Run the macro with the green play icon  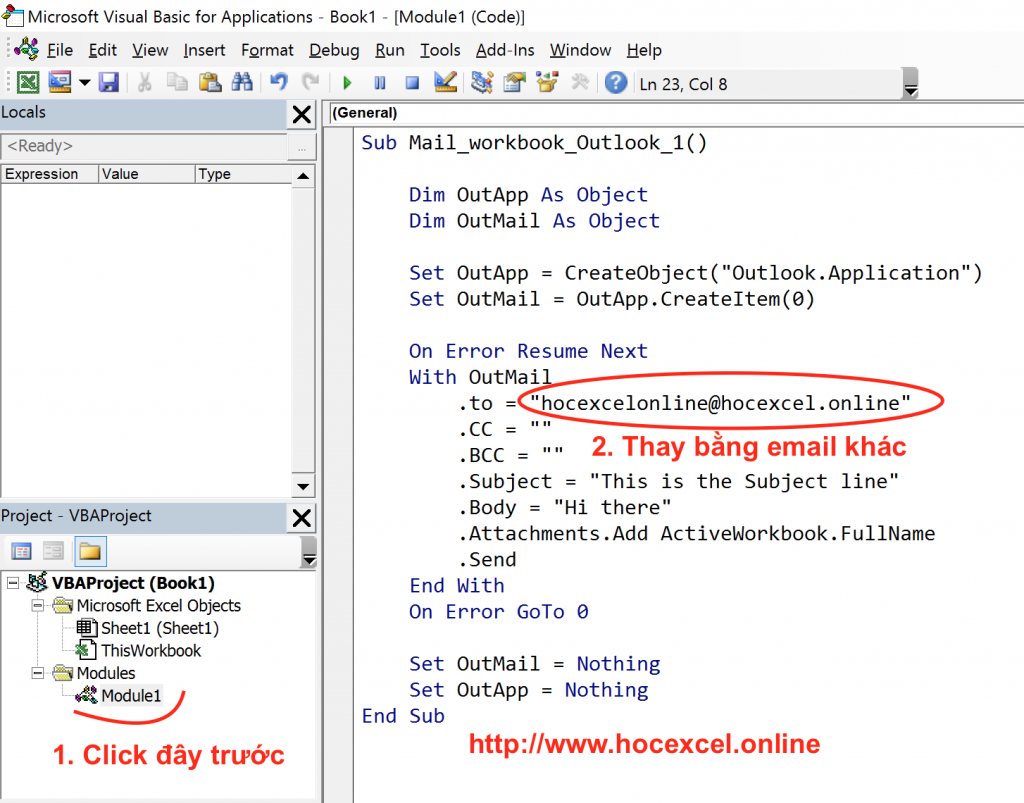point(347,83)
